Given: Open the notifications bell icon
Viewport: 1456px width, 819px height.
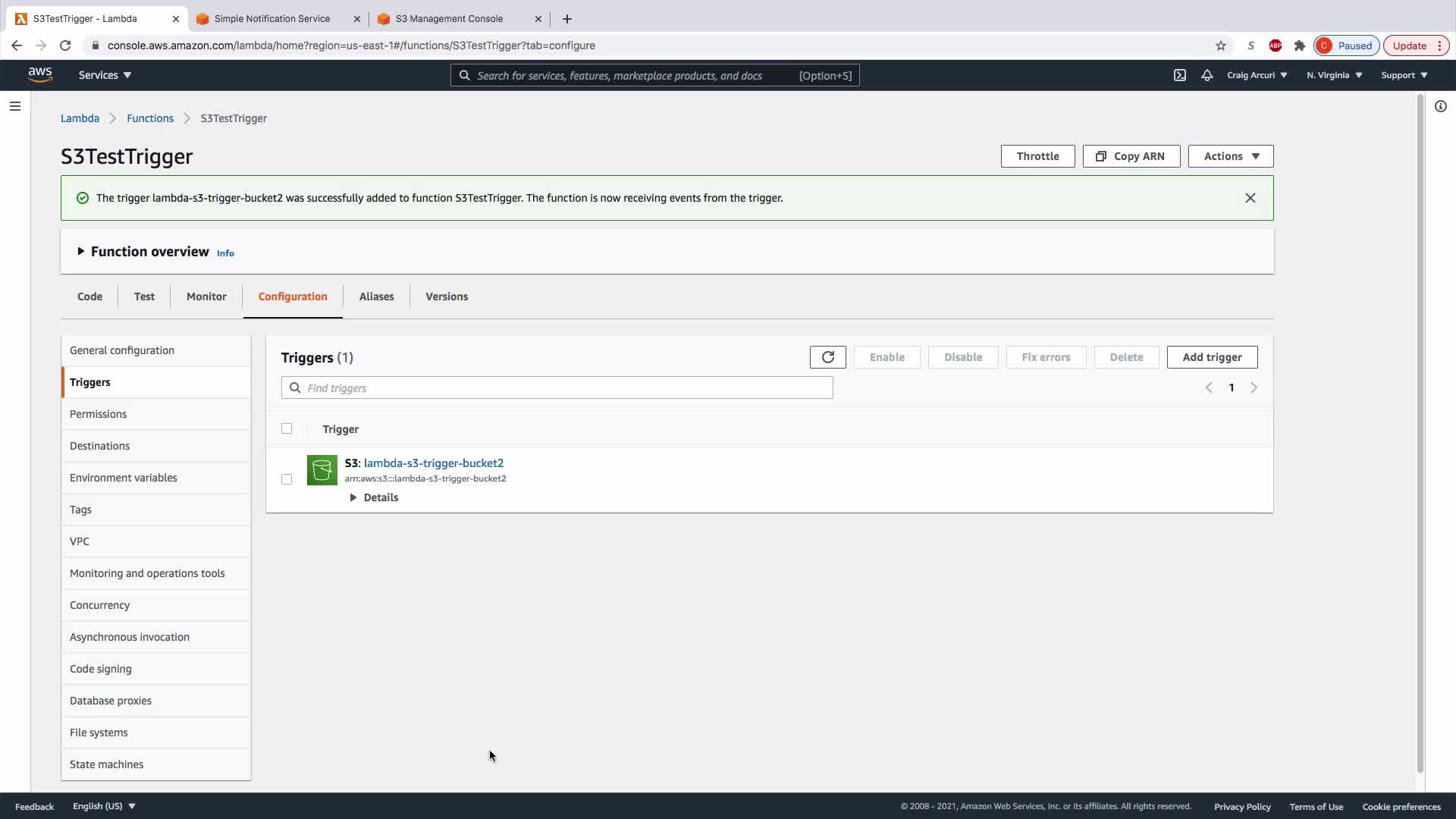Looking at the screenshot, I should tap(1207, 75).
